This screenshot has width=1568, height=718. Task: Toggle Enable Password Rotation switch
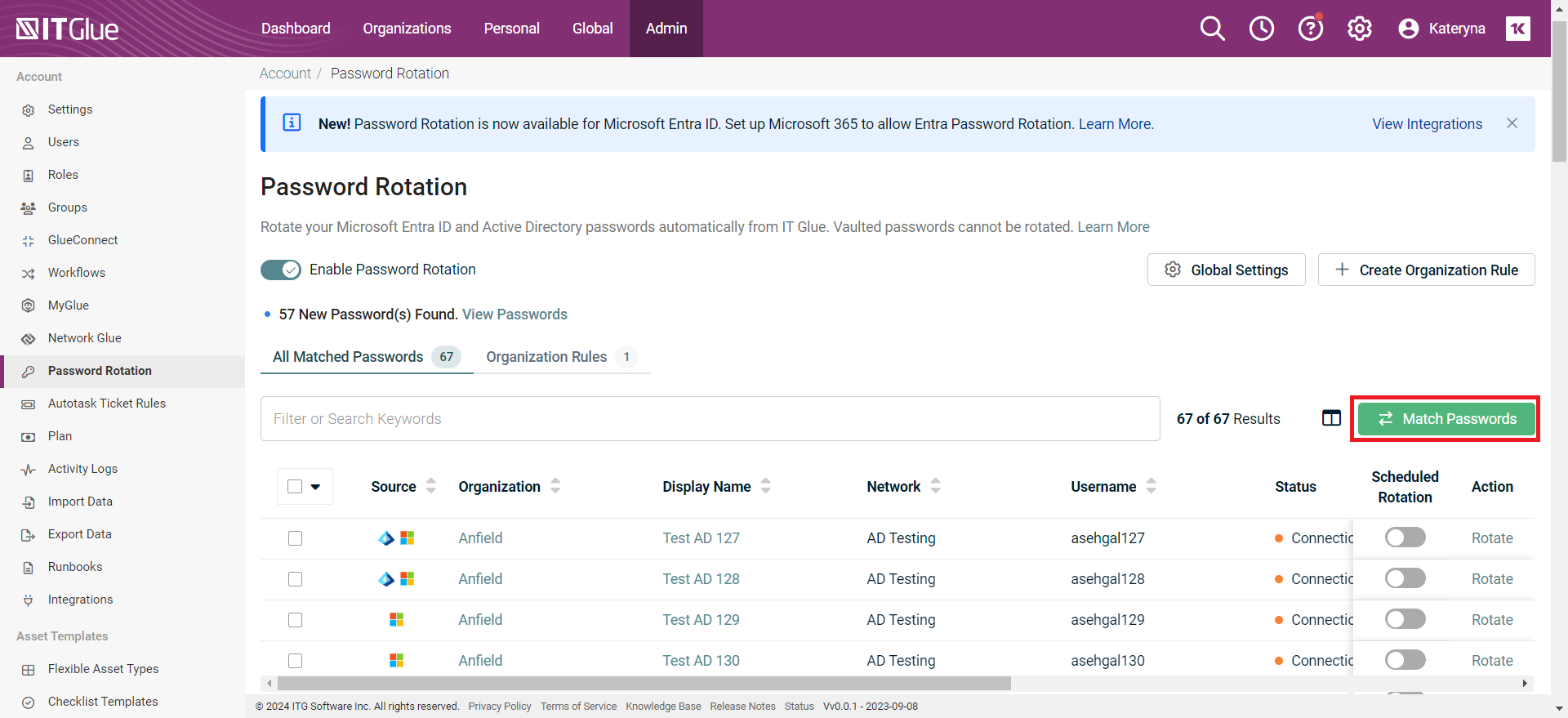tap(281, 270)
